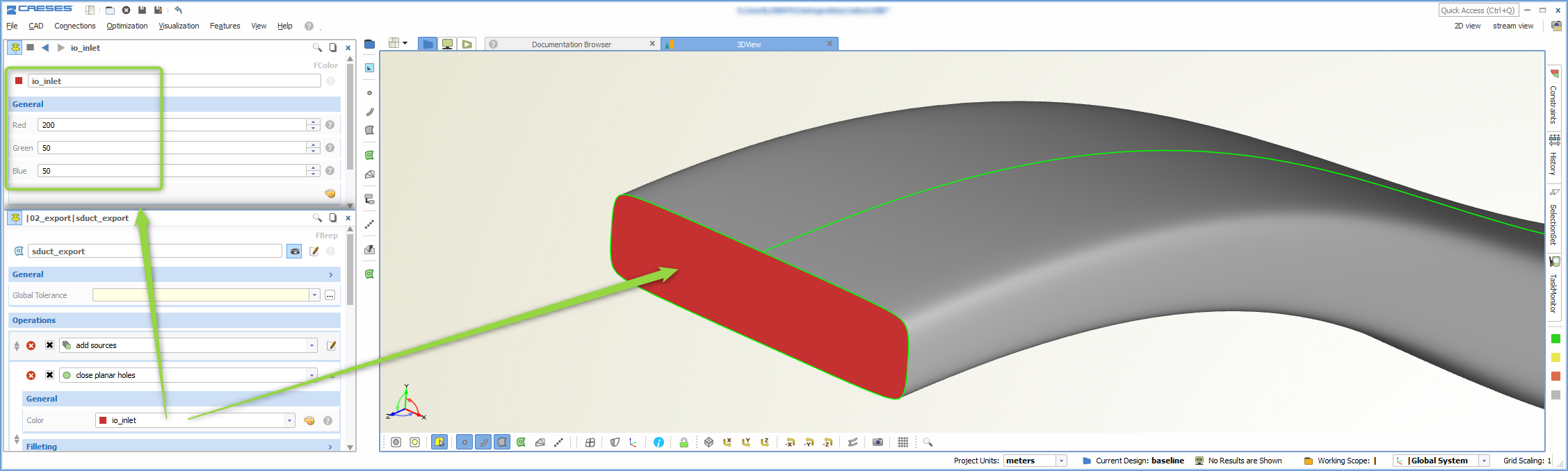This screenshot has height=471, width=1568.
Task: Select the point creation tool in vertical toolbar
Action: pos(369,92)
